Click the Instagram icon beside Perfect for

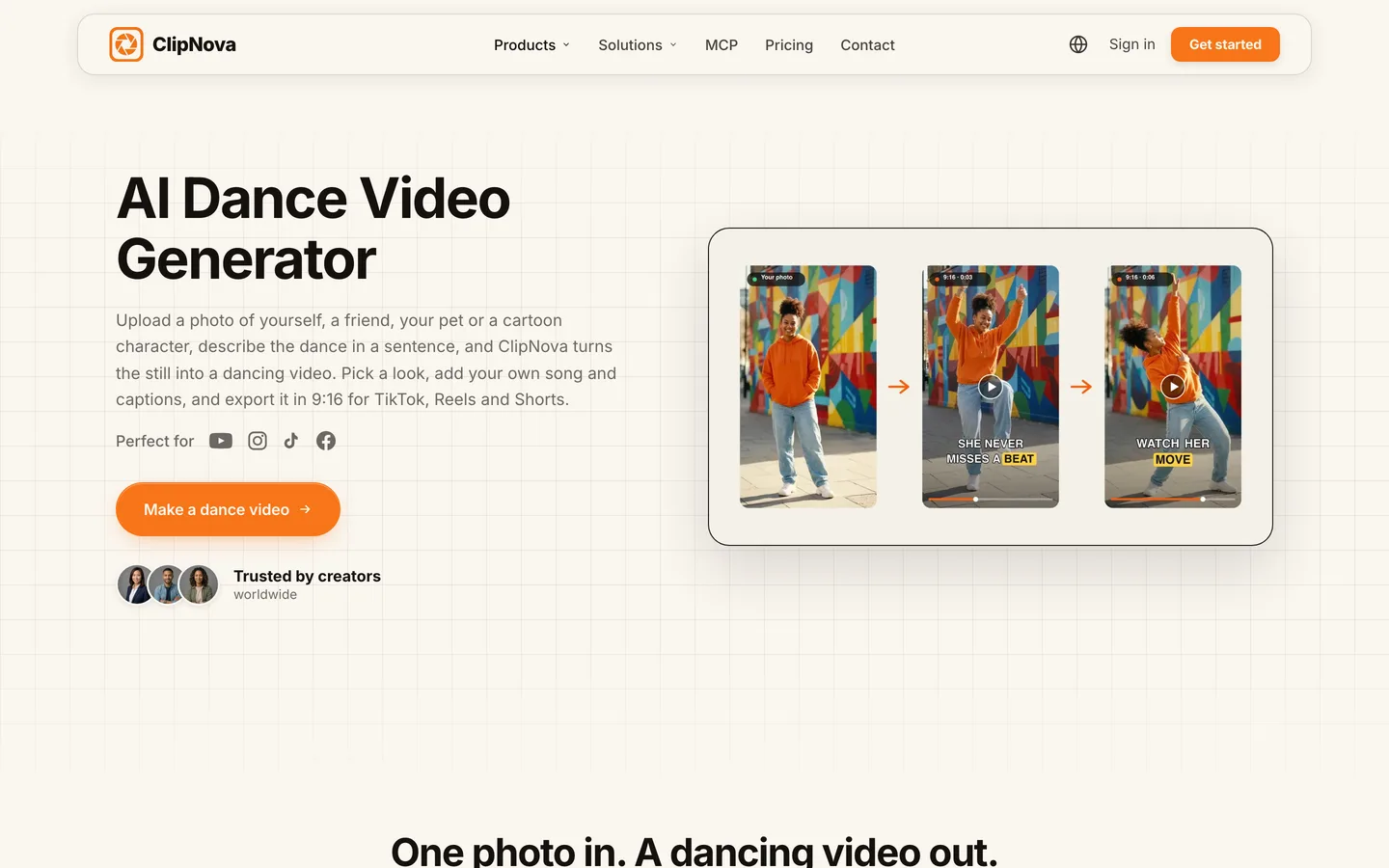coord(258,441)
